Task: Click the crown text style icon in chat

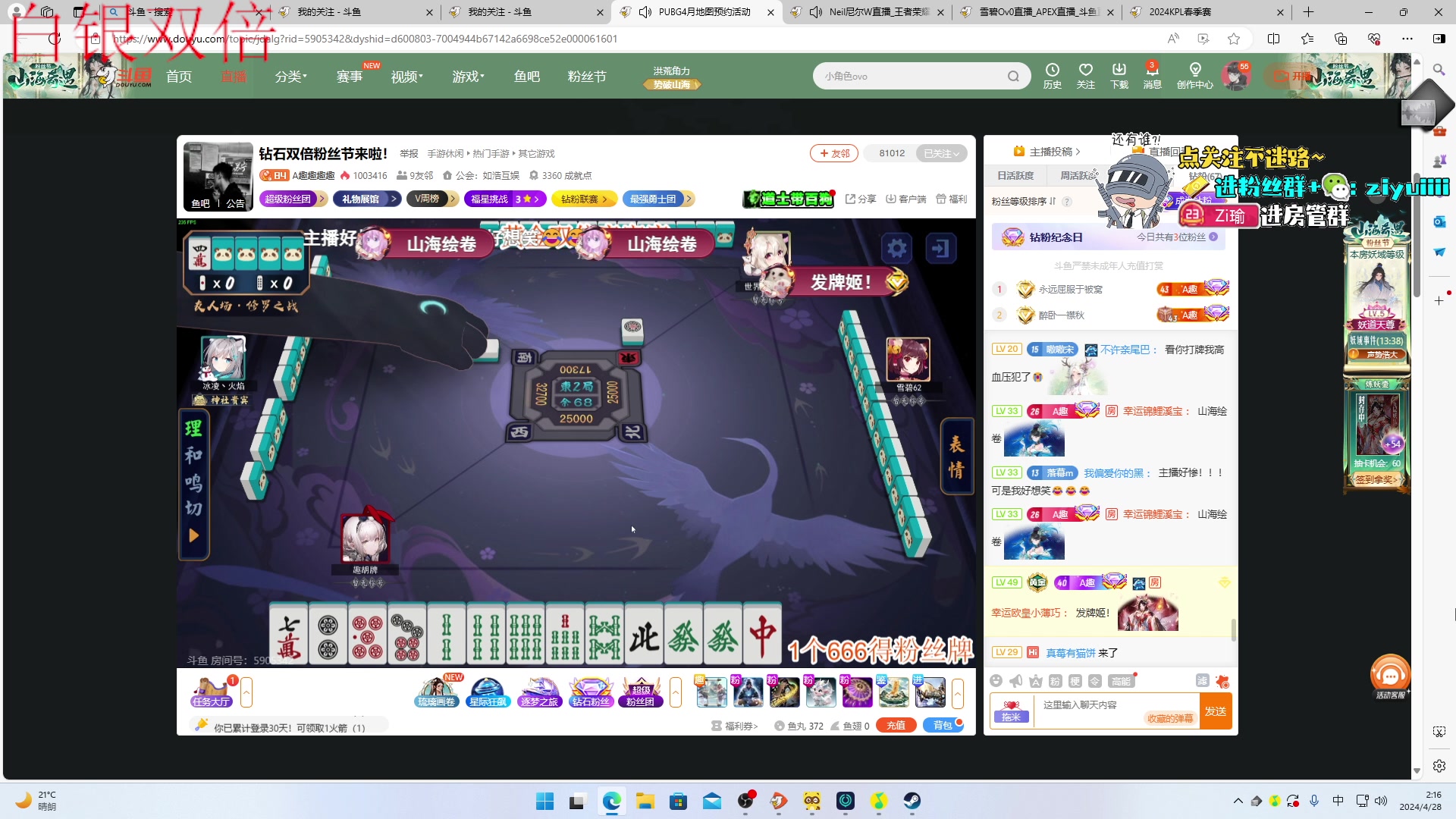Action: [x=1036, y=681]
